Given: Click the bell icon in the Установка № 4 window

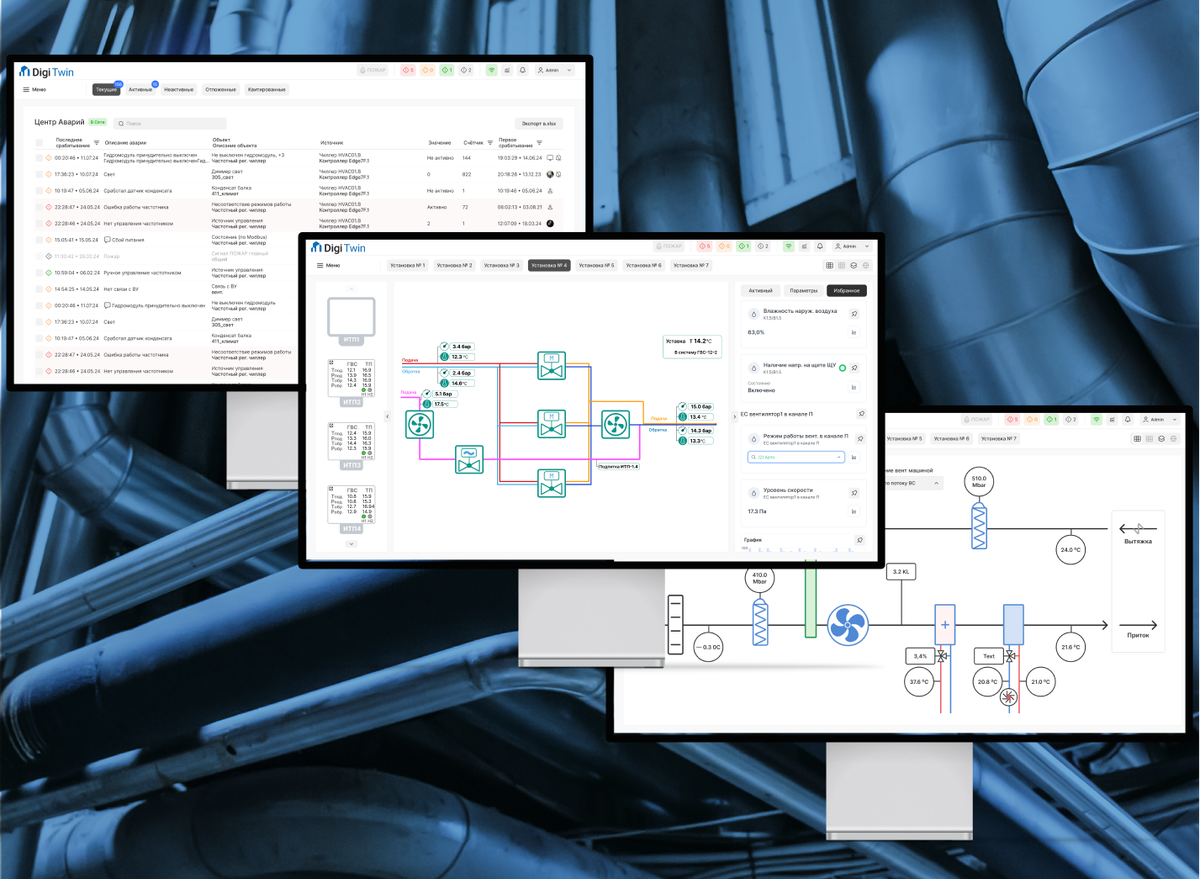Looking at the screenshot, I should click(x=820, y=246).
